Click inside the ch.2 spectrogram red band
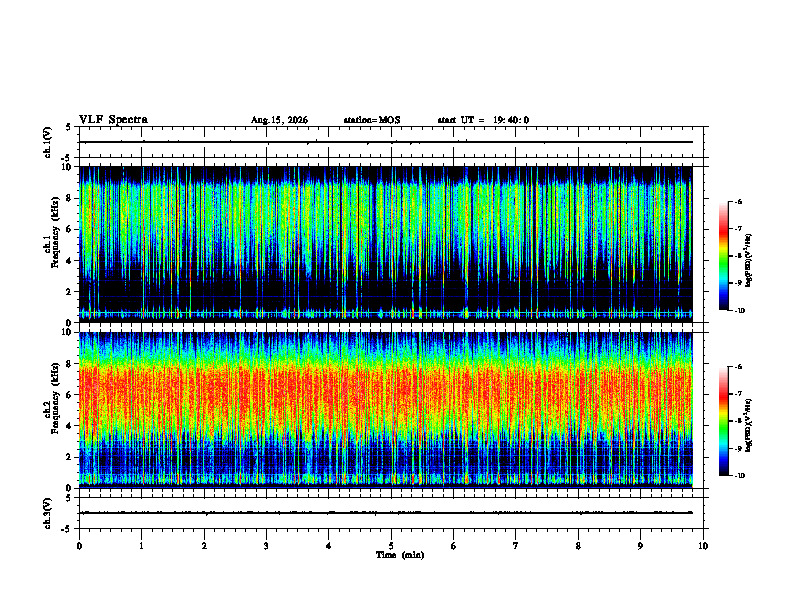 tap(386, 394)
